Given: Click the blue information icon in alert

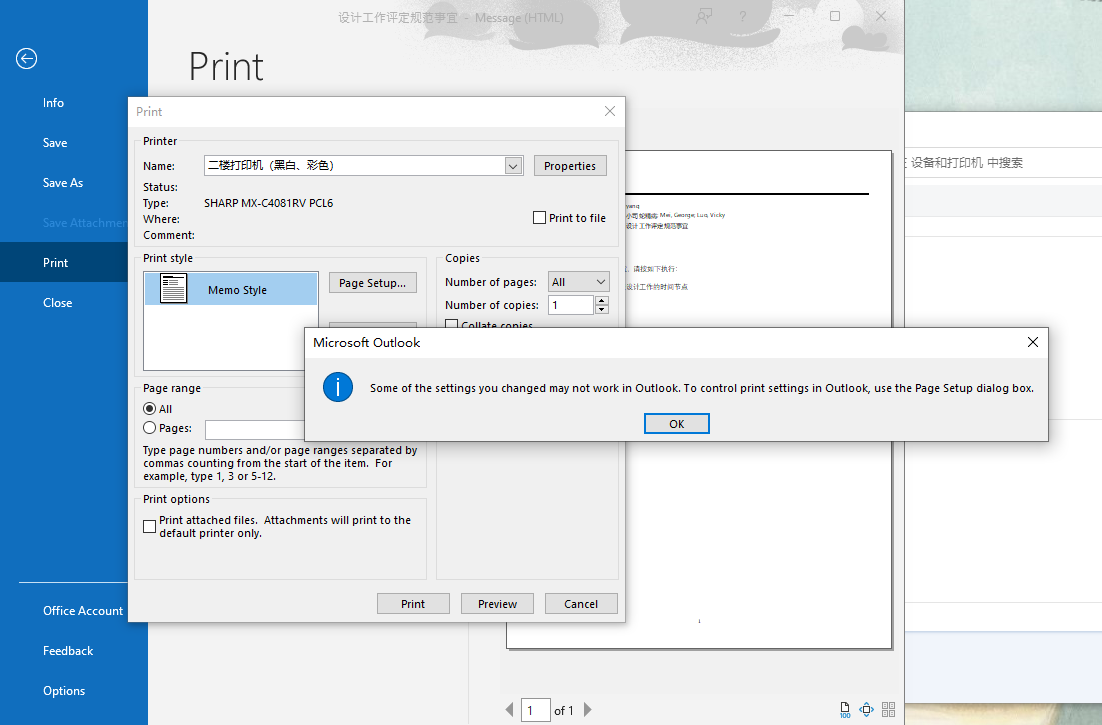Looking at the screenshot, I should click(338, 387).
